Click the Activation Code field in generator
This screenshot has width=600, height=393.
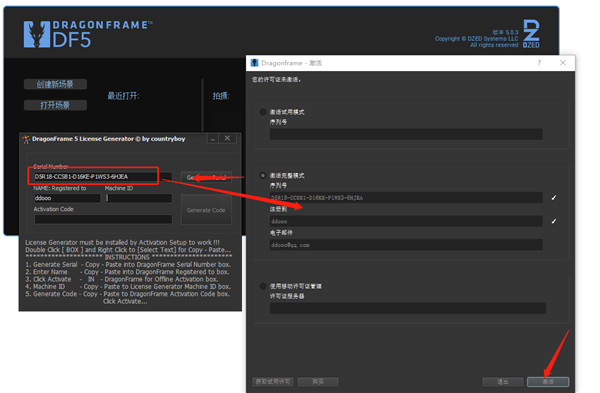pyautogui.click(x=103, y=219)
